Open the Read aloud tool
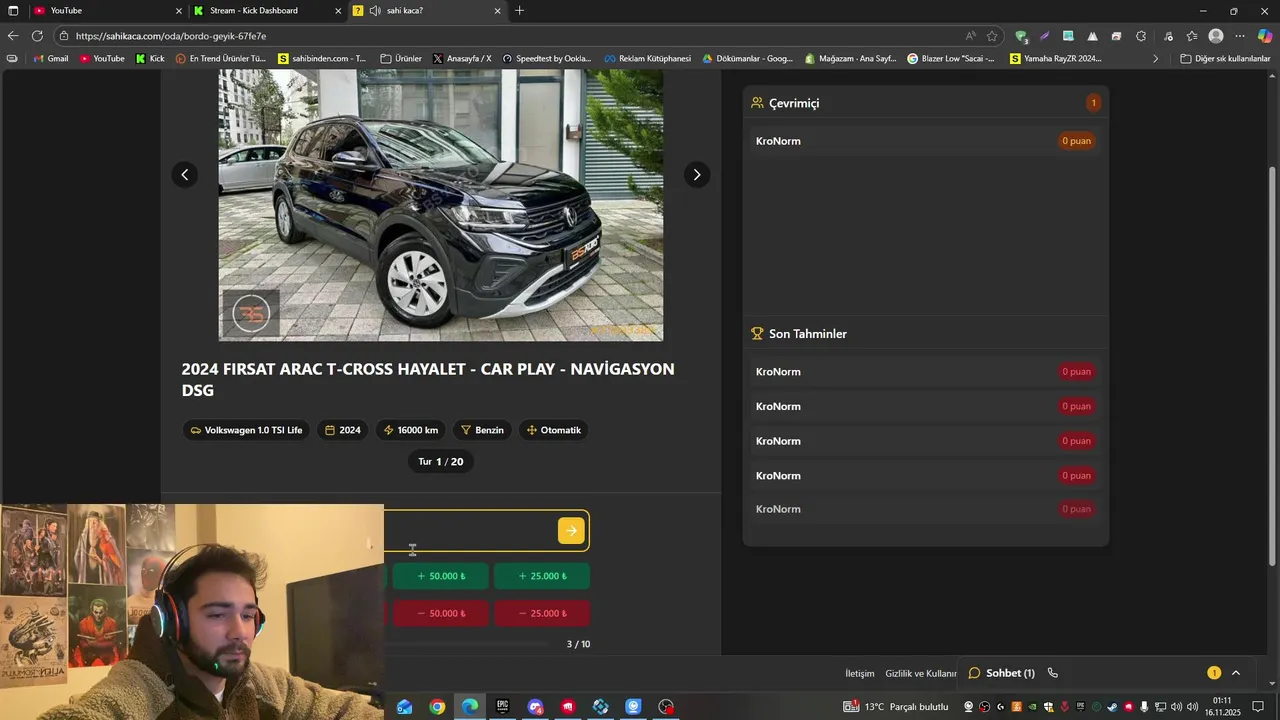This screenshot has width=1280, height=720. pos(970,36)
